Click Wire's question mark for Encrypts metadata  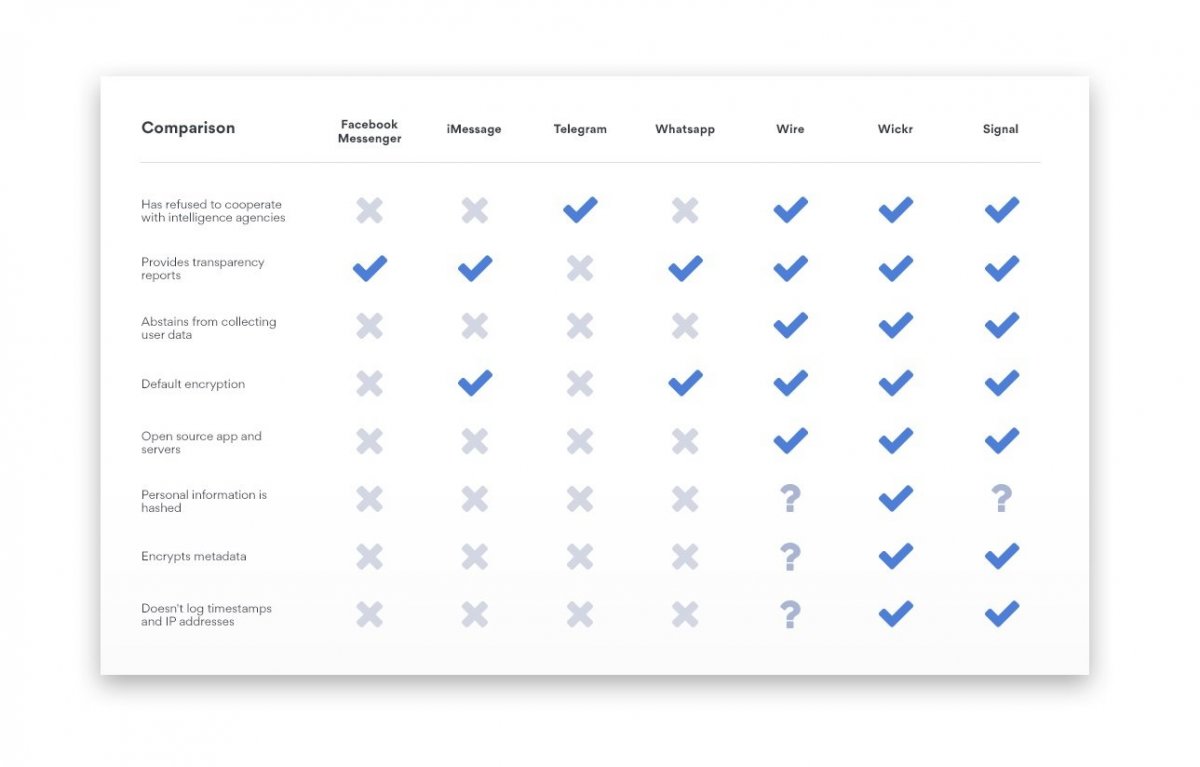tap(790, 556)
